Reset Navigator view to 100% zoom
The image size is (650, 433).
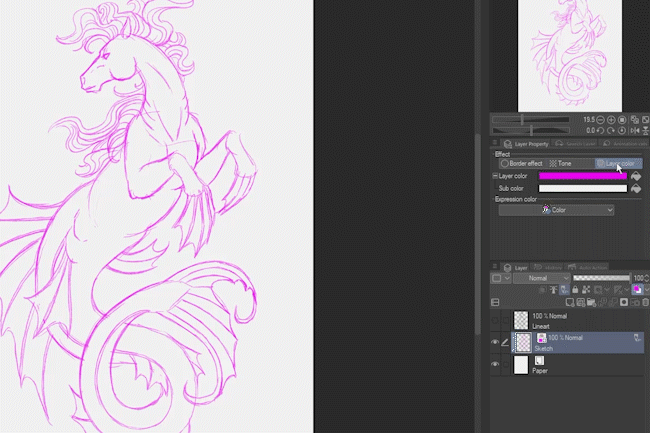[x=622, y=120]
